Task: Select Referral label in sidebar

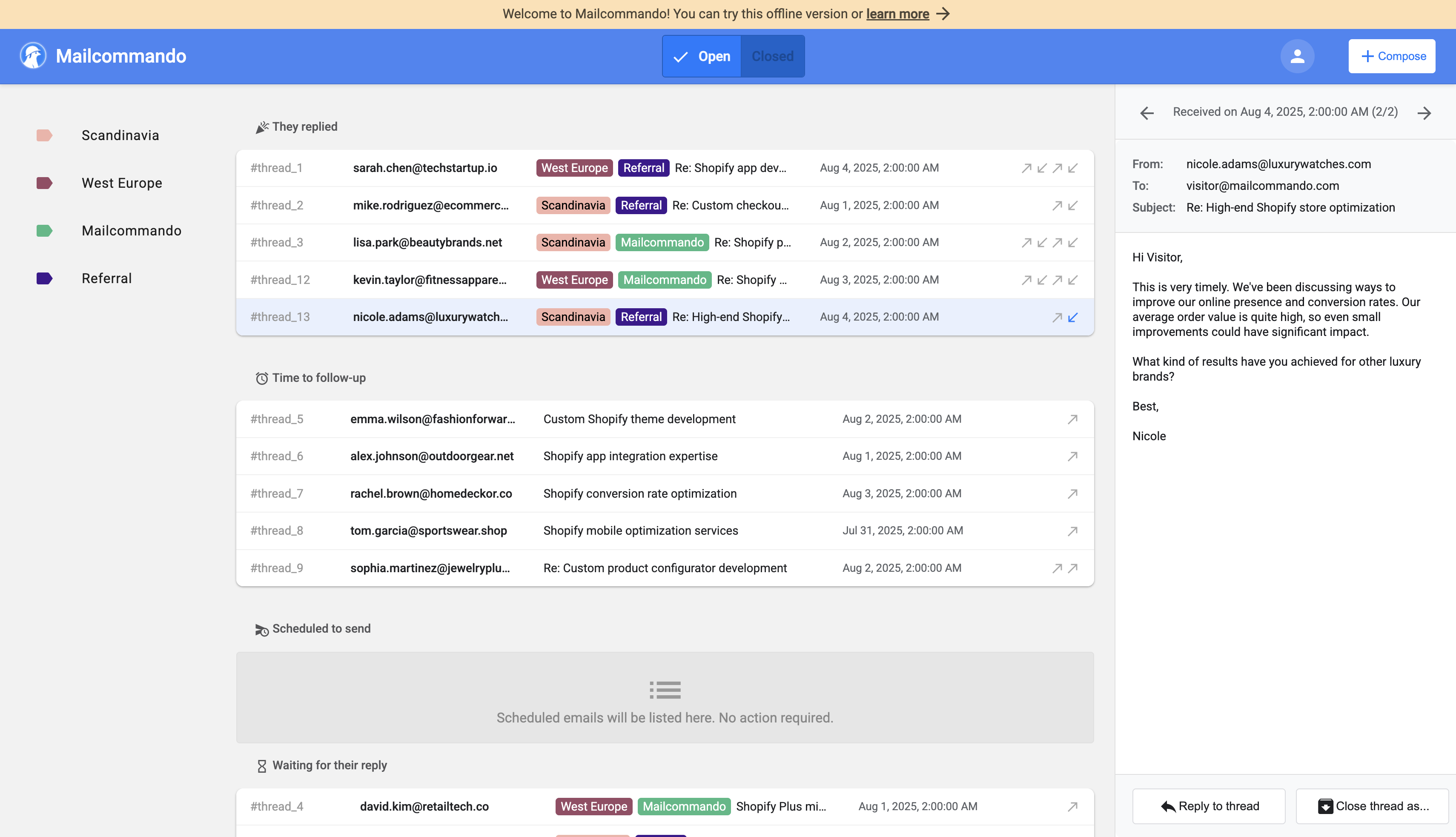Action: tap(106, 279)
